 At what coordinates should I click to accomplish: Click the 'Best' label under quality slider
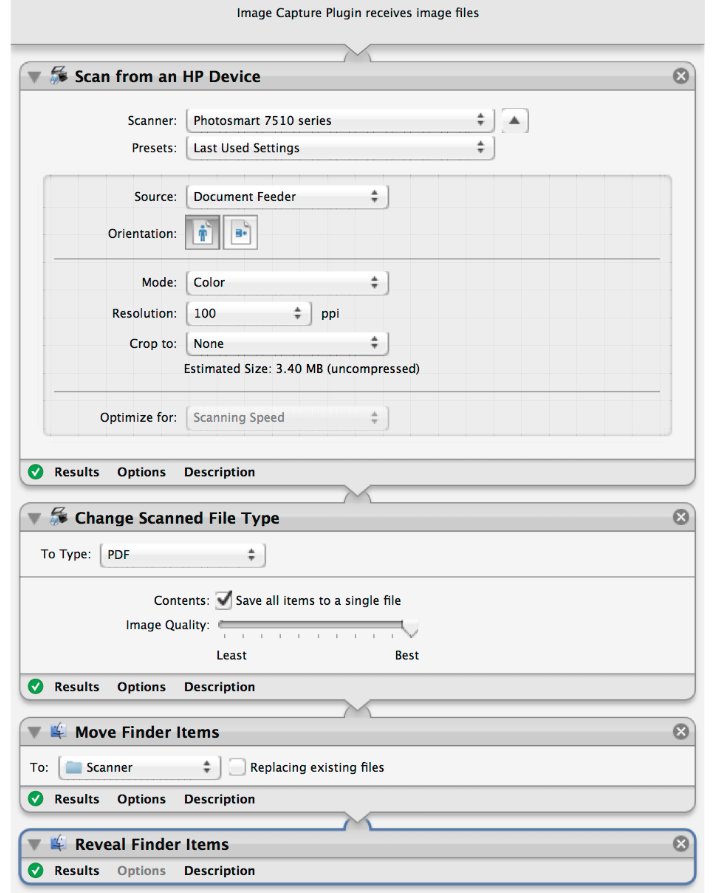407,655
